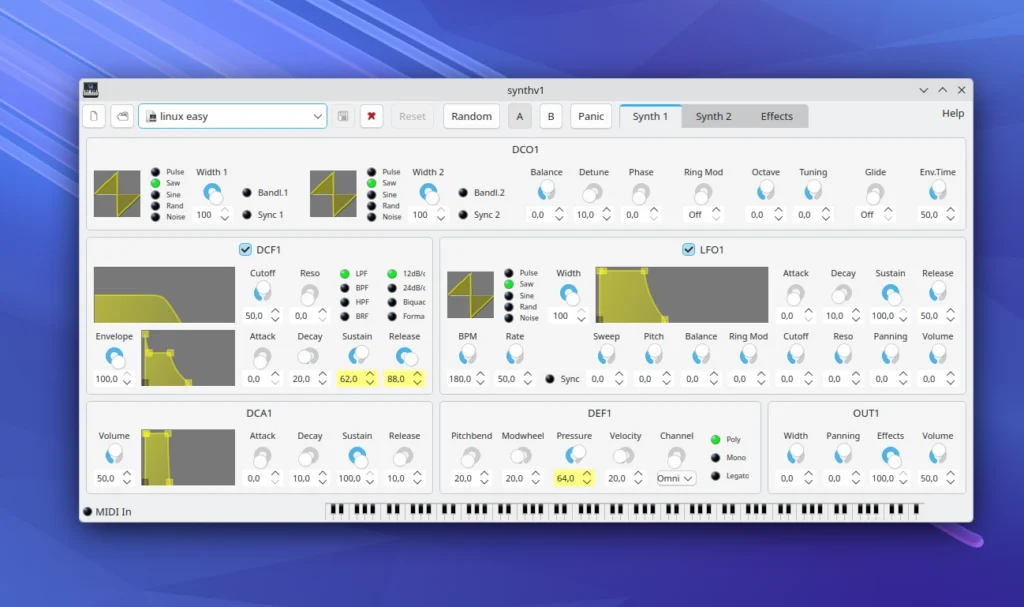Click the DCO1 first oscillator waveform display

click(x=117, y=193)
